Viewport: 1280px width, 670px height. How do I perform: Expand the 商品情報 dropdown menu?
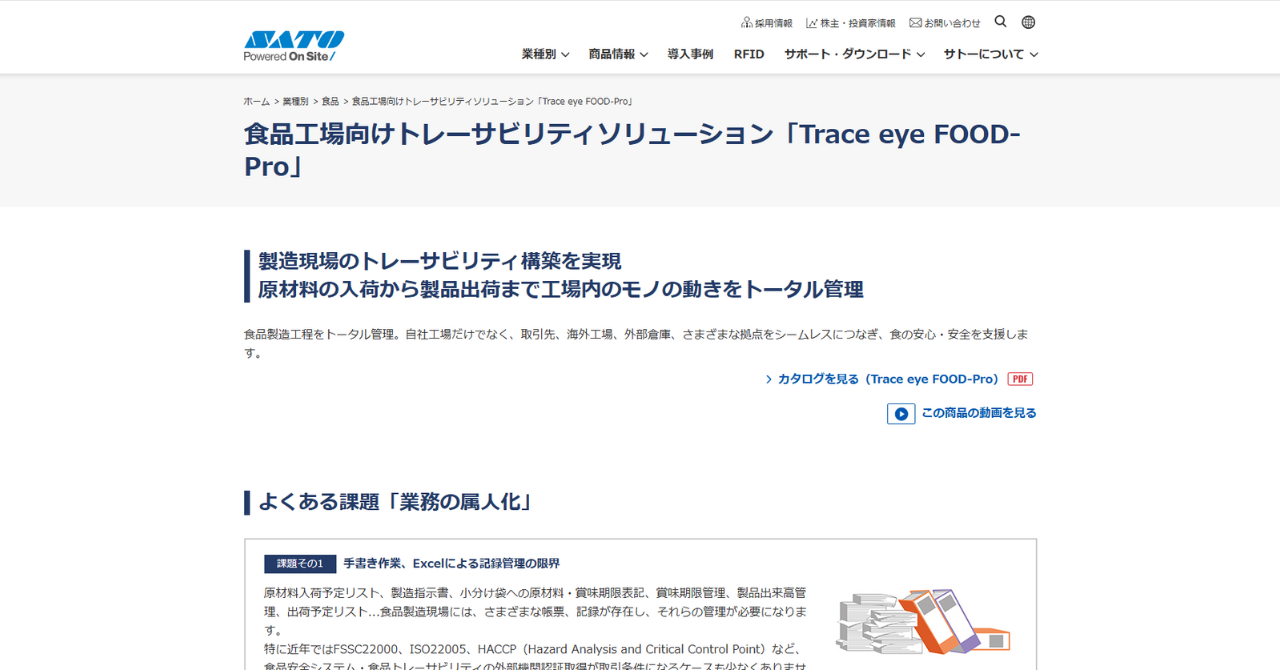(x=618, y=54)
